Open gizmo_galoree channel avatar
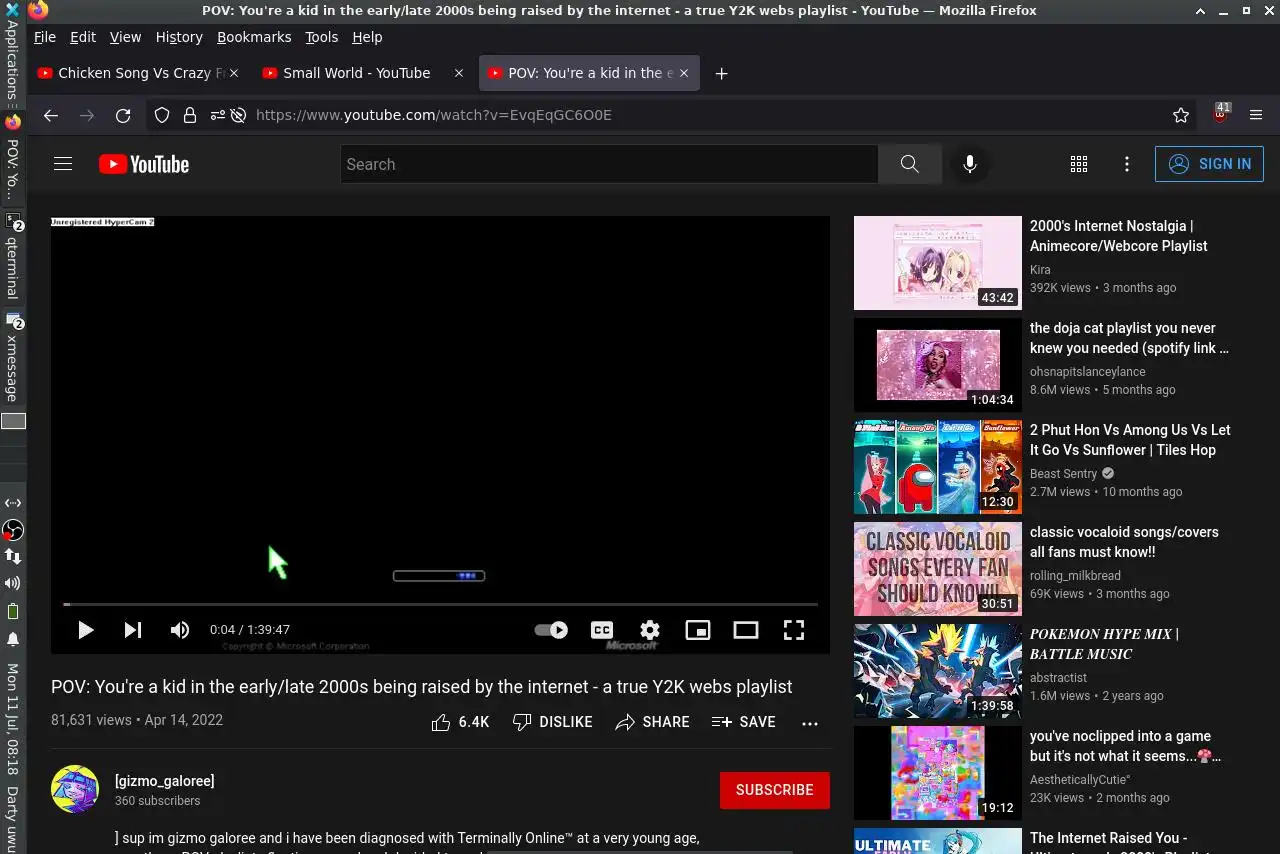The width and height of the screenshot is (1280, 854). 75,790
